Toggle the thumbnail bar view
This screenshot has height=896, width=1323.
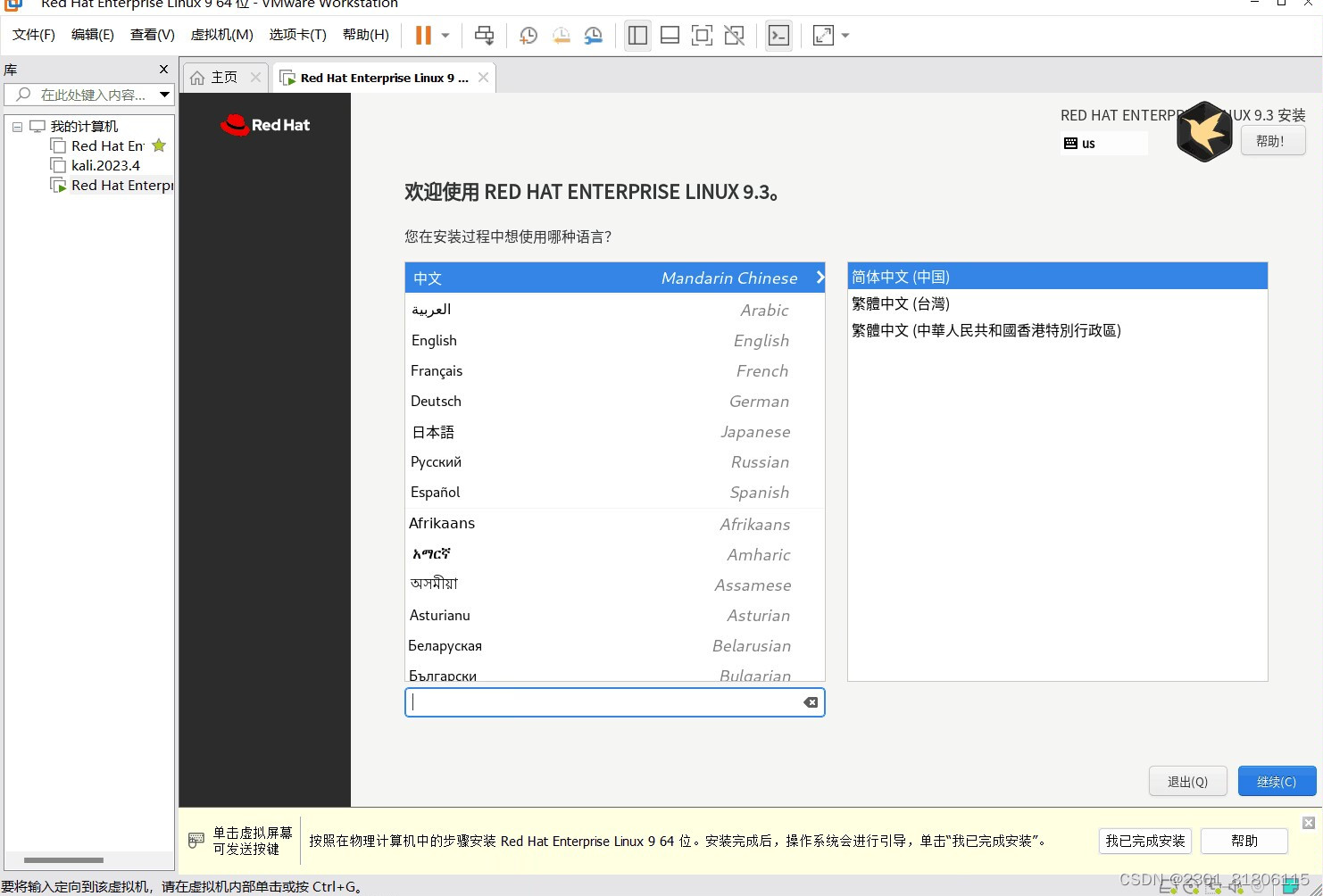point(670,36)
